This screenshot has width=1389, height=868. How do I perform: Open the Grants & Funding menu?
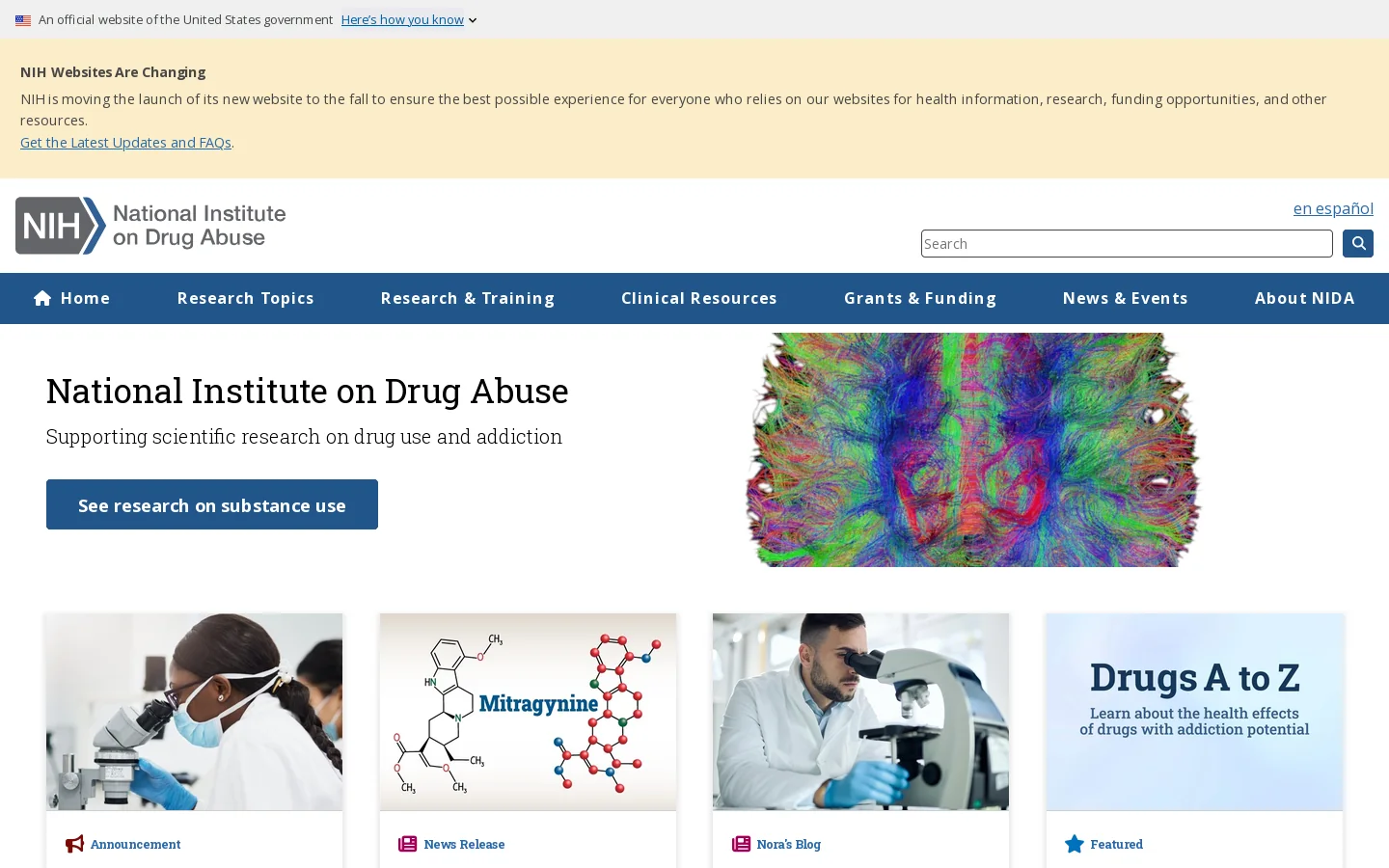click(920, 298)
